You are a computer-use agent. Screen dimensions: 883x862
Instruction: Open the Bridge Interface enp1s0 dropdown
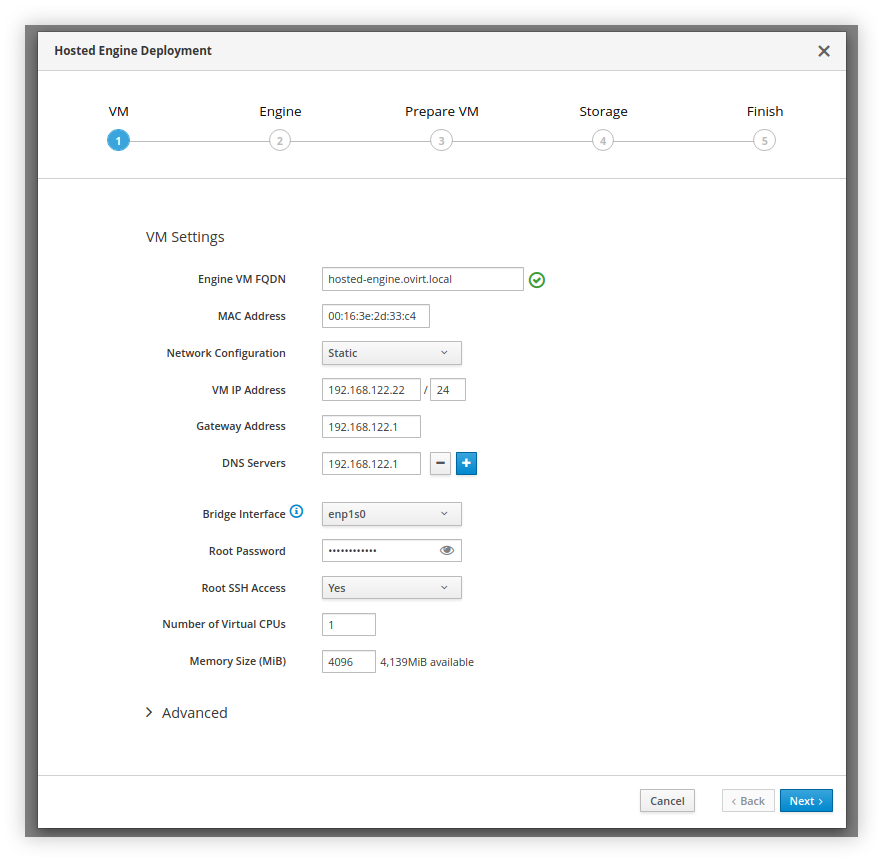pyautogui.click(x=391, y=514)
